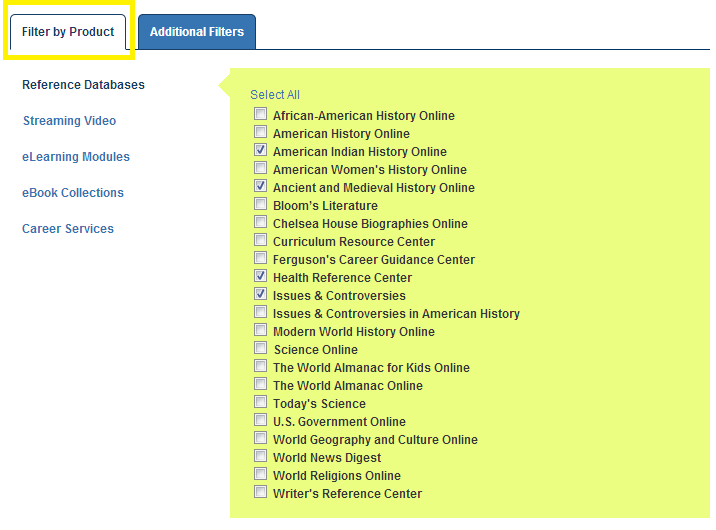The width and height of the screenshot is (716, 530).
Task: Check the American History Online checkbox
Action: coord(260,131)
